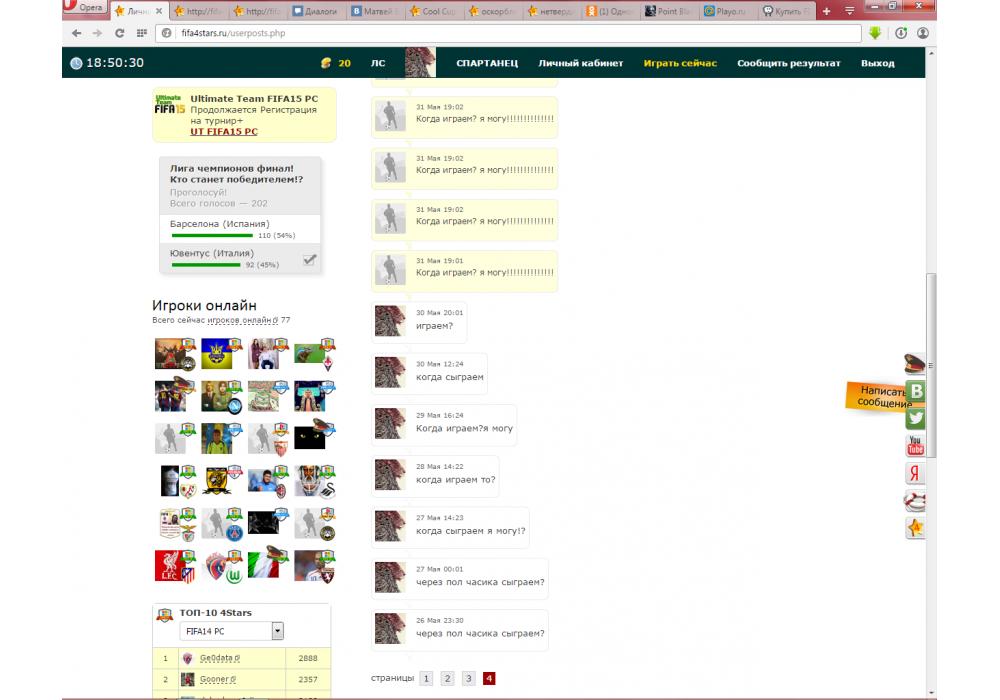Open the Opera main menu button
This screenshot has width=1000, height=700.
(x=84, y=9)
